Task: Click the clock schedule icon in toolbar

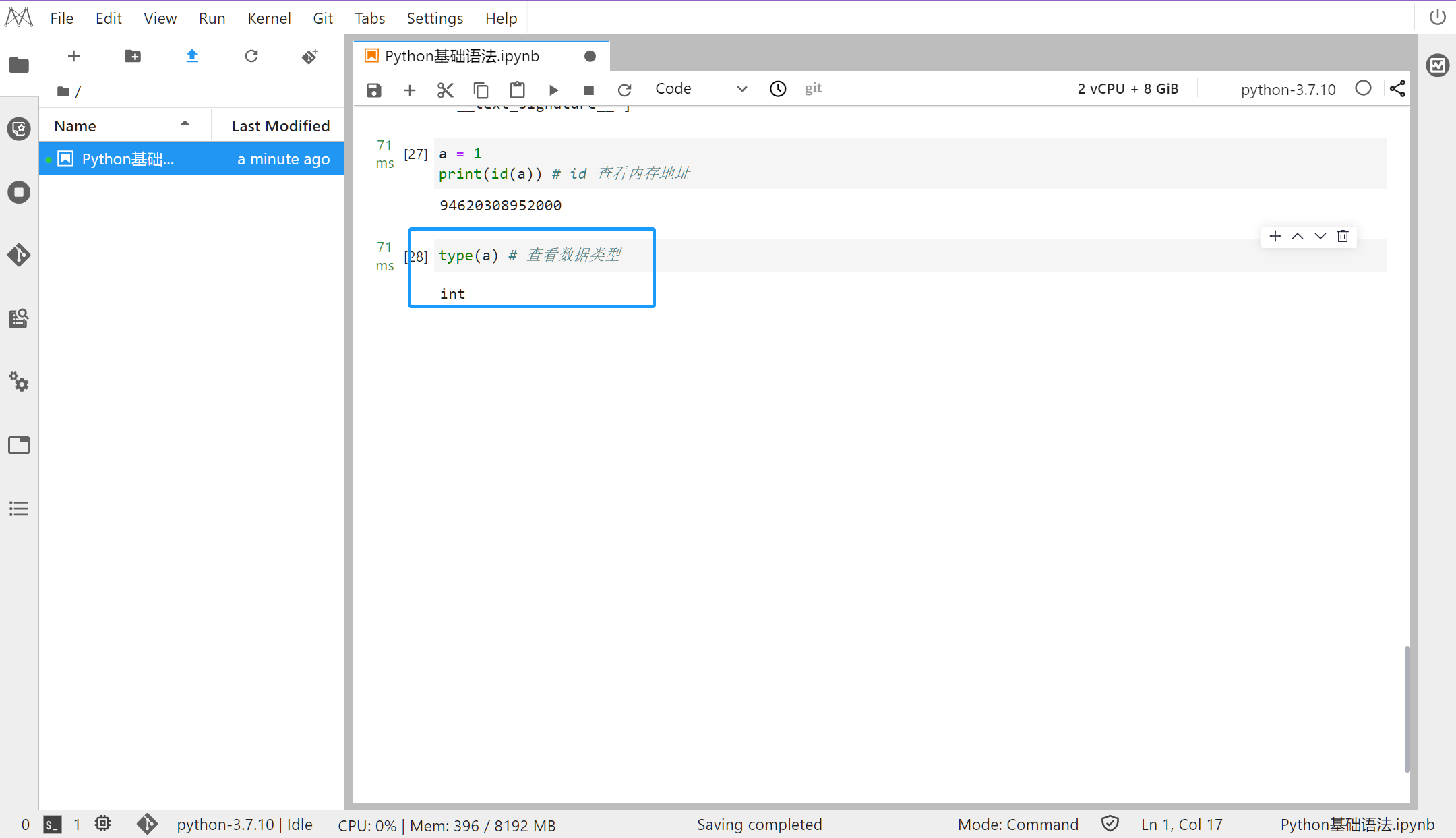Action: 778,89
